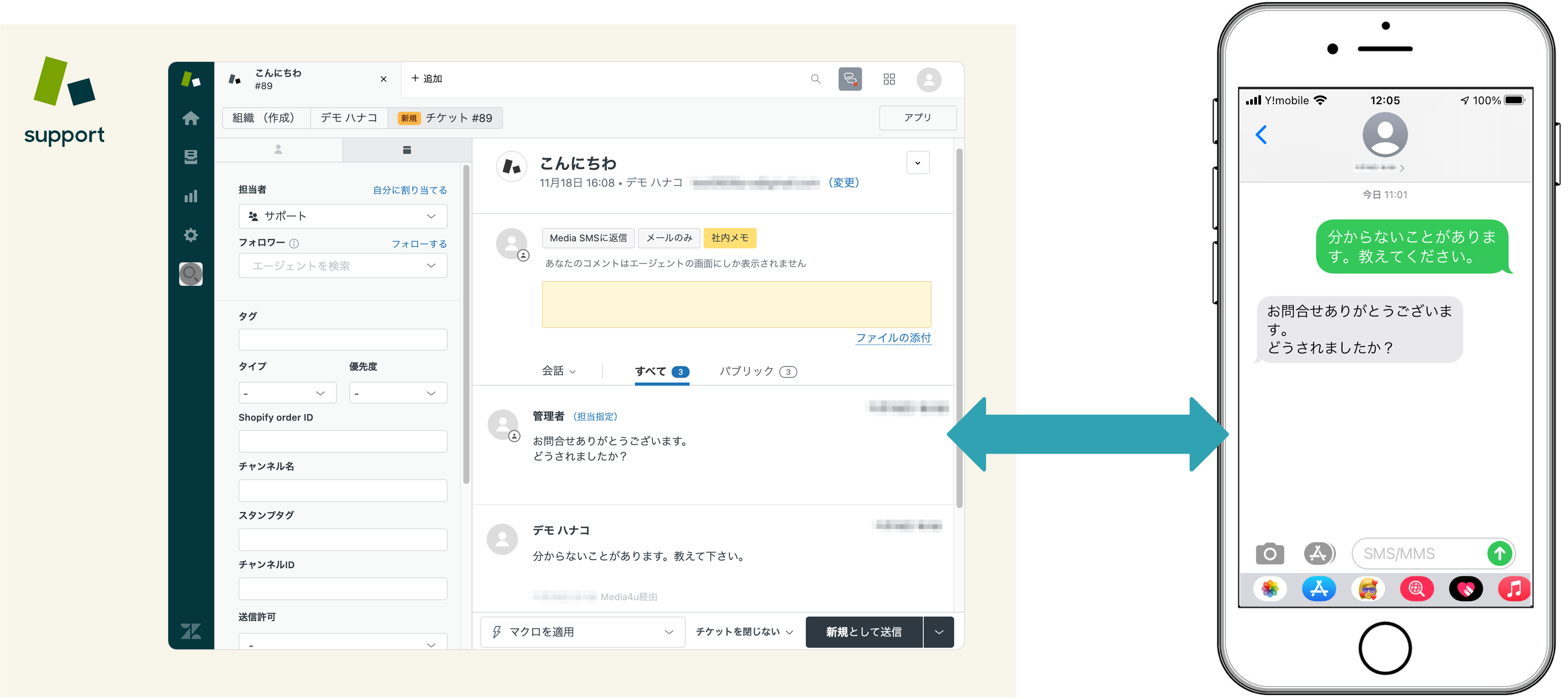1568x699 pixels.
Task: Tap the back chevron on the phone
Action: (x=1261, y=135)
